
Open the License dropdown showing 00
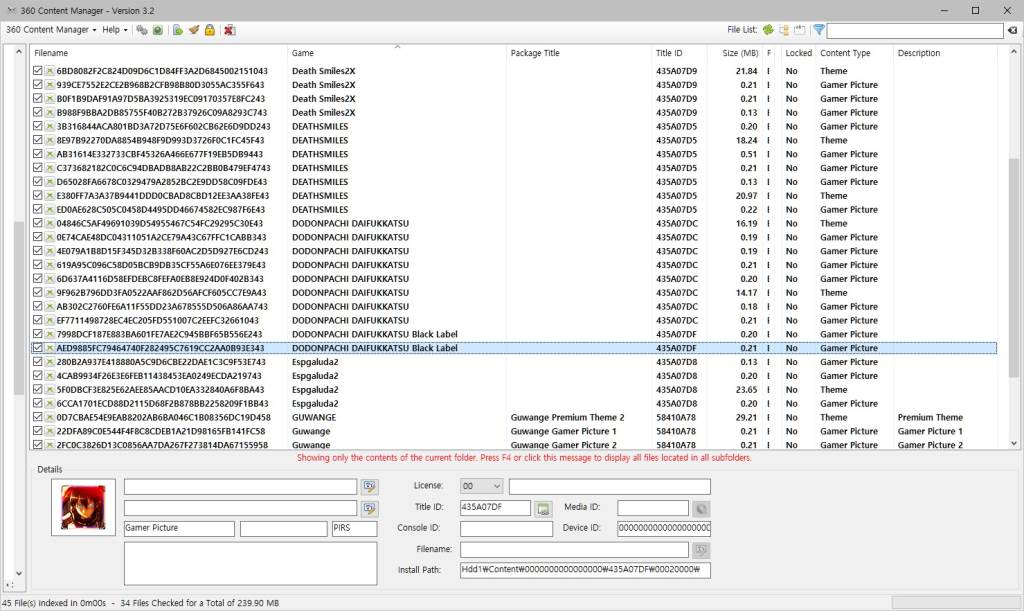481,486
